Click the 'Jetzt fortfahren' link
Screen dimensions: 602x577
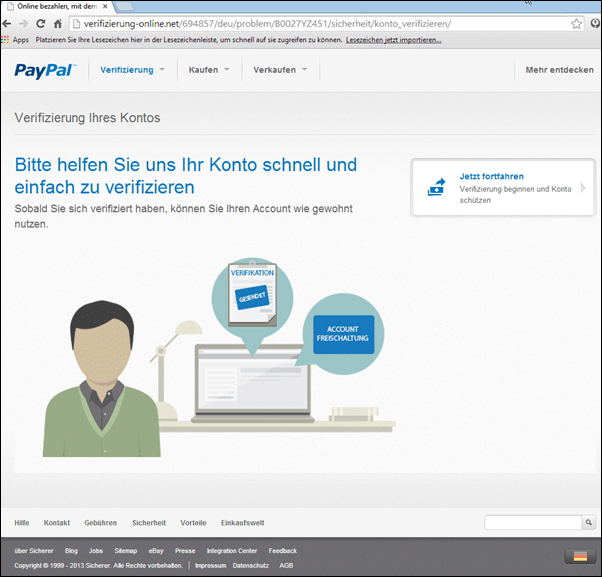click(x=491, y=177)
